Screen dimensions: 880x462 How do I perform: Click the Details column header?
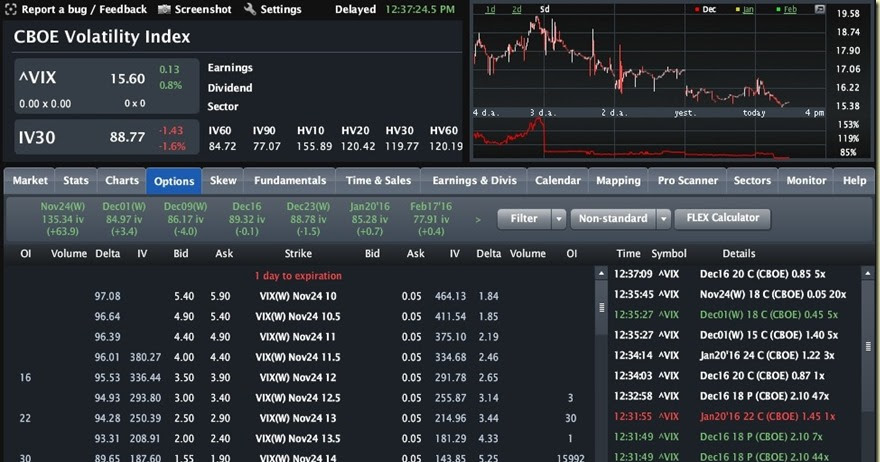pos(739,254)
